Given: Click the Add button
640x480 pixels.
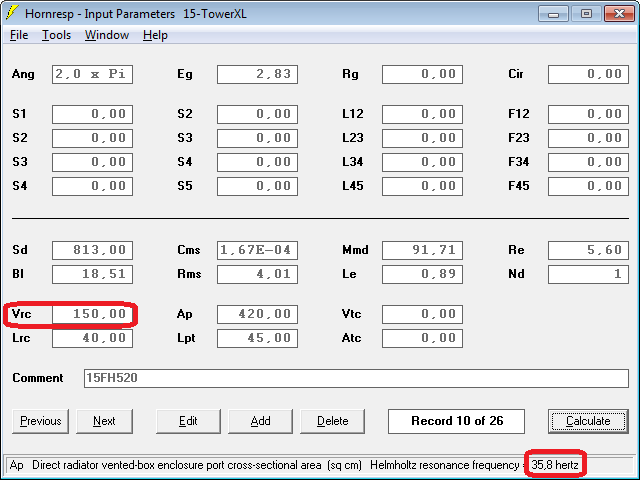Looking at the screenshot, I should click(x=260, y=421).
